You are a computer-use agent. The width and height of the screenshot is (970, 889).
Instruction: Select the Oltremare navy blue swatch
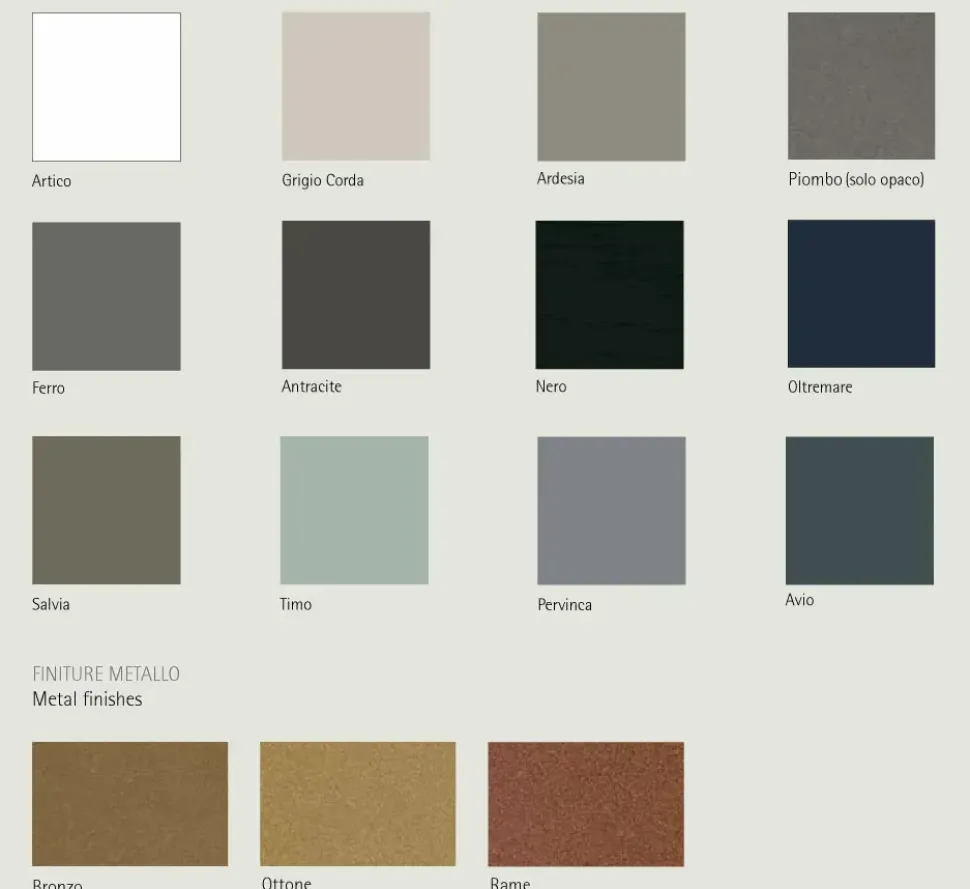coord(861,294)
